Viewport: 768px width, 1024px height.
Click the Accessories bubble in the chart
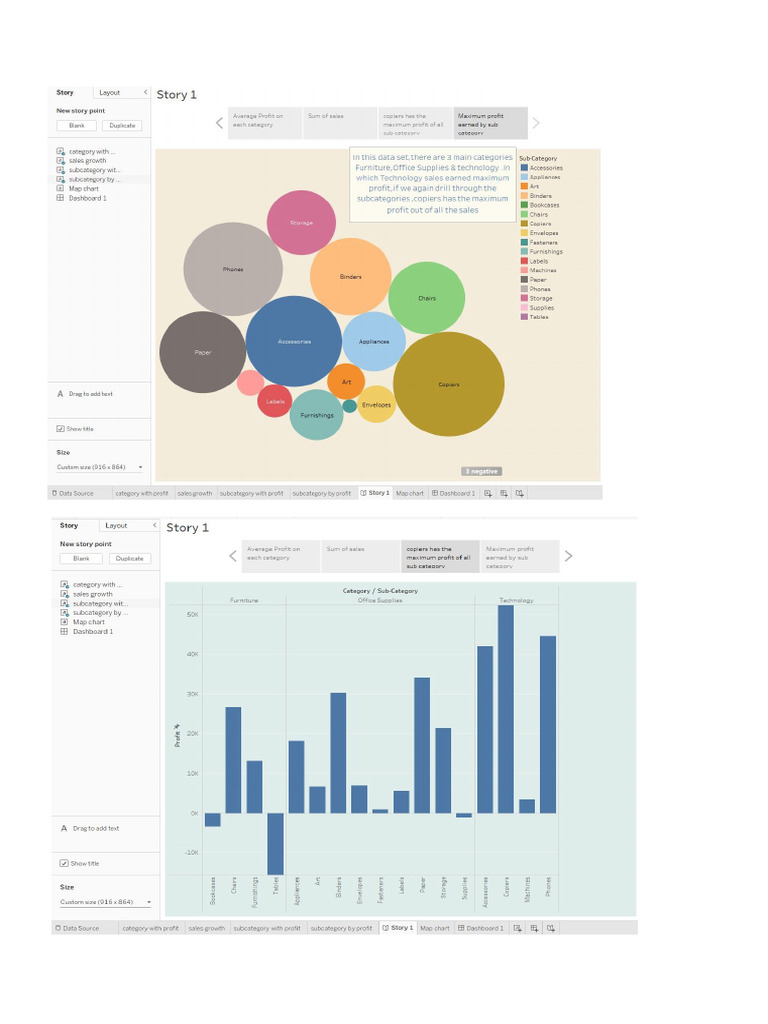pos(294,341)
